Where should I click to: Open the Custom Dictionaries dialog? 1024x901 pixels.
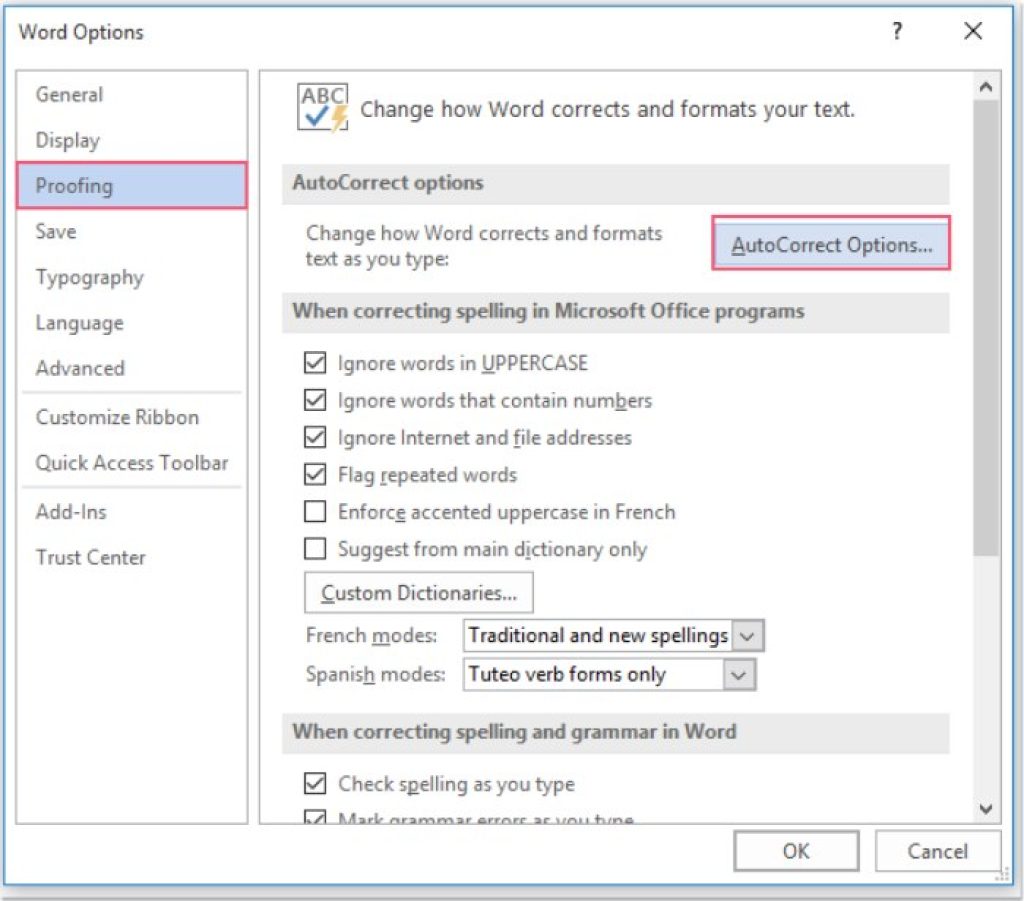(x=418, y=592)
